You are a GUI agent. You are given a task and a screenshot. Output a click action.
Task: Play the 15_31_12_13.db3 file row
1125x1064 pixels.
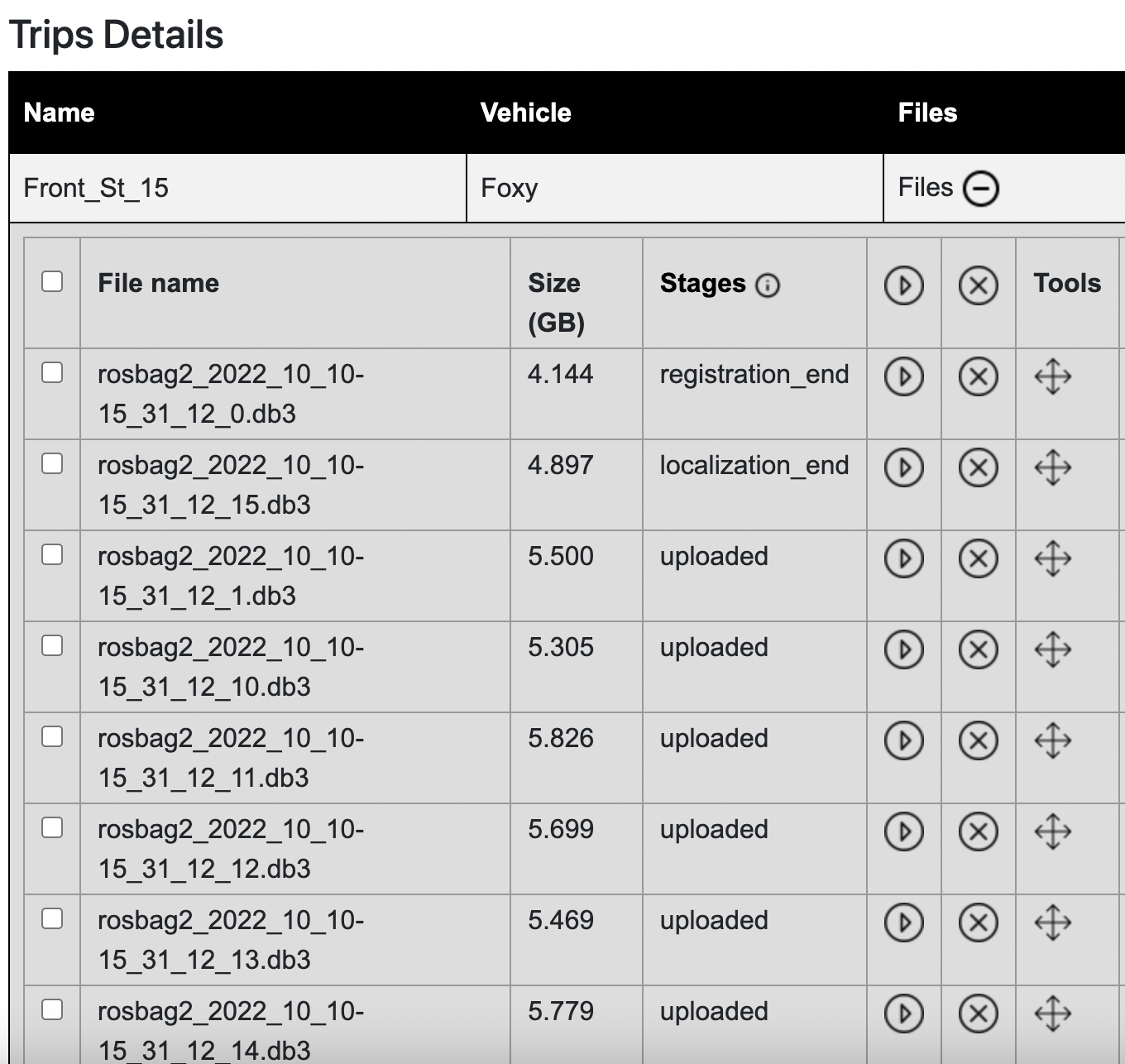(903, 923)
